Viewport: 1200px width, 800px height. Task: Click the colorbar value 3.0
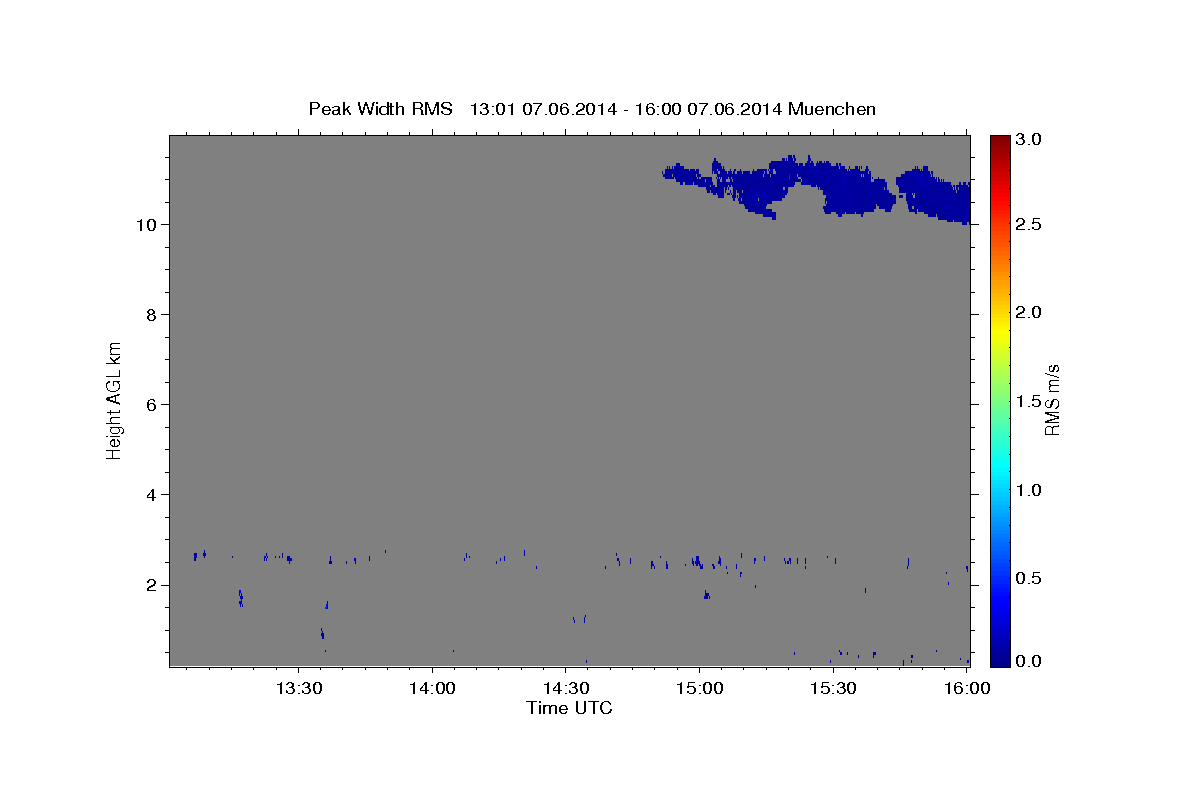point(1030,140)
